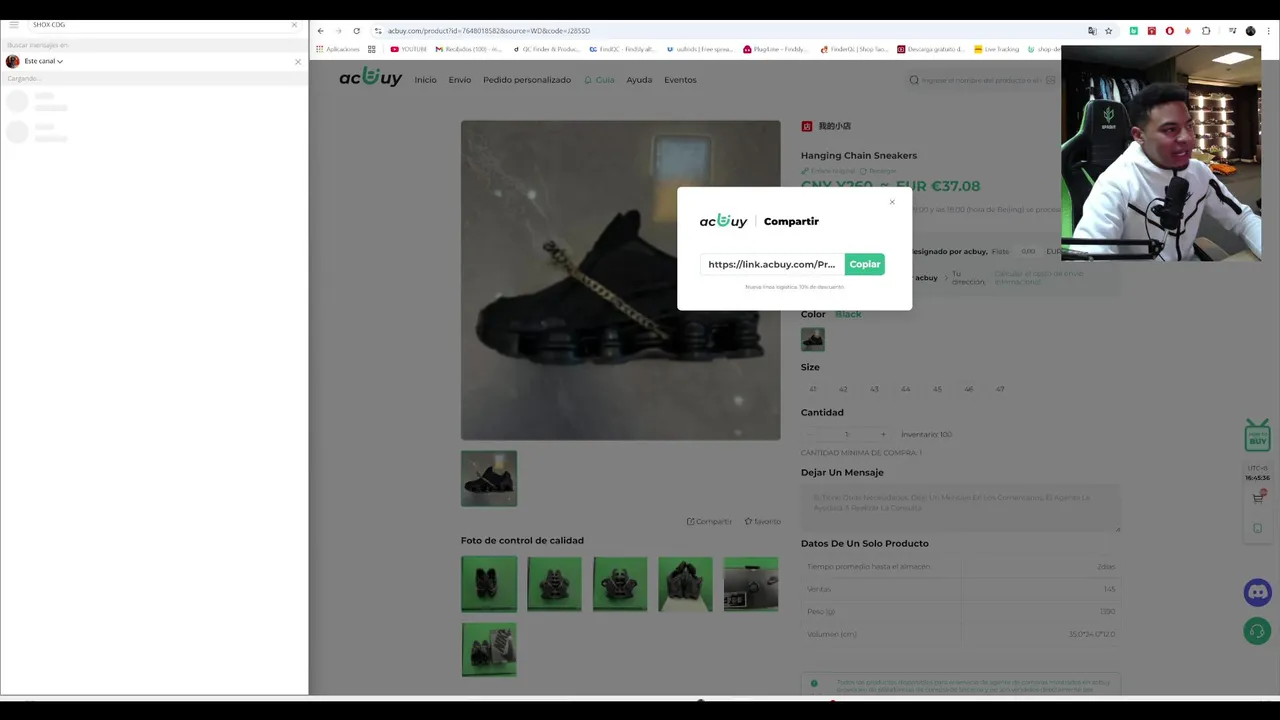Dismiss the 'Este canal' search filter

[298, 62]
